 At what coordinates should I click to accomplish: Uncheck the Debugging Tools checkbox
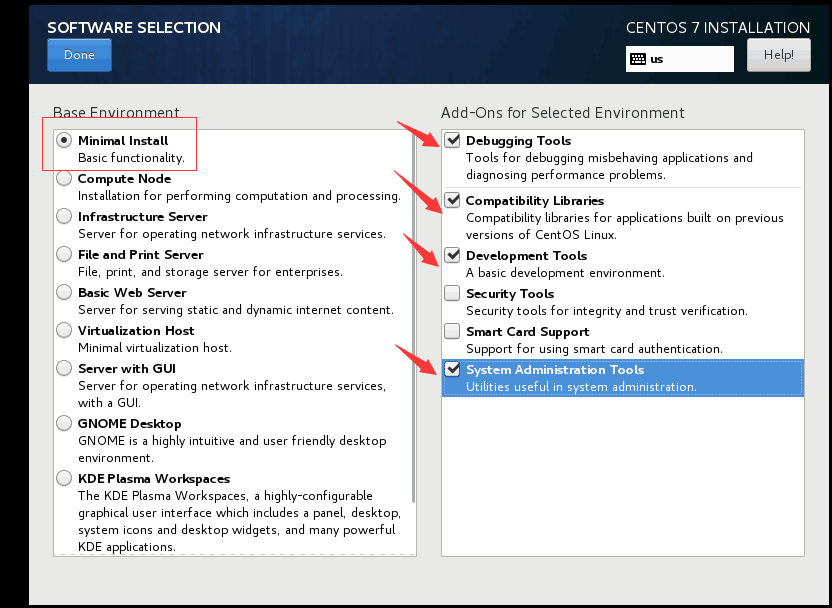click(x=452, y=140)
